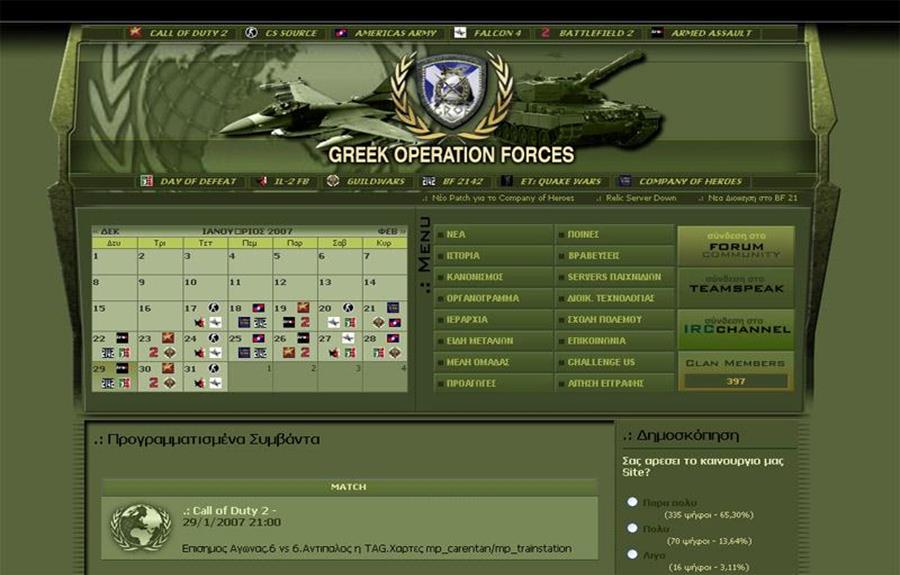Viewport: 900px width, 575px height.
Task: Open the Americas Army event icon on January 28
Action: pos(393,338)
